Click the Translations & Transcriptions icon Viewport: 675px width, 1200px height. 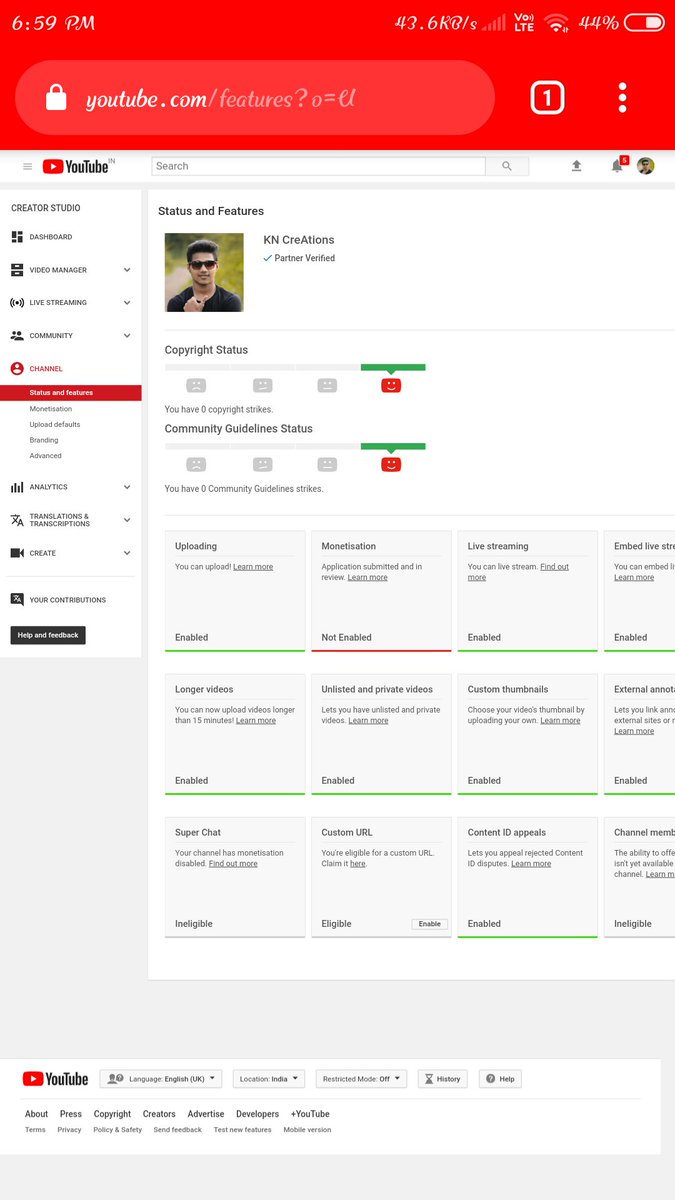[x=17, y=520]
